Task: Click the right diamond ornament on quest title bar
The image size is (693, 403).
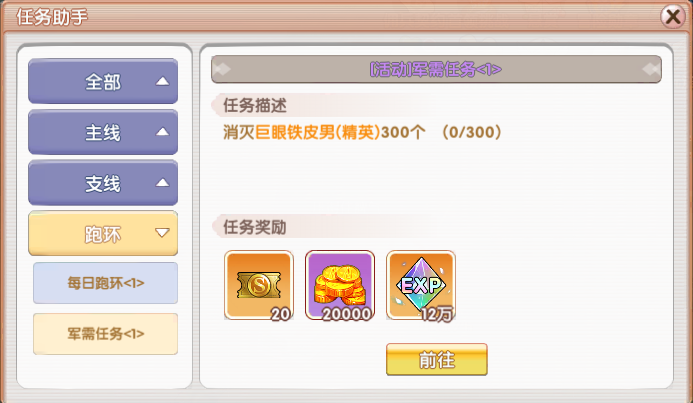Action: point(651,69)
